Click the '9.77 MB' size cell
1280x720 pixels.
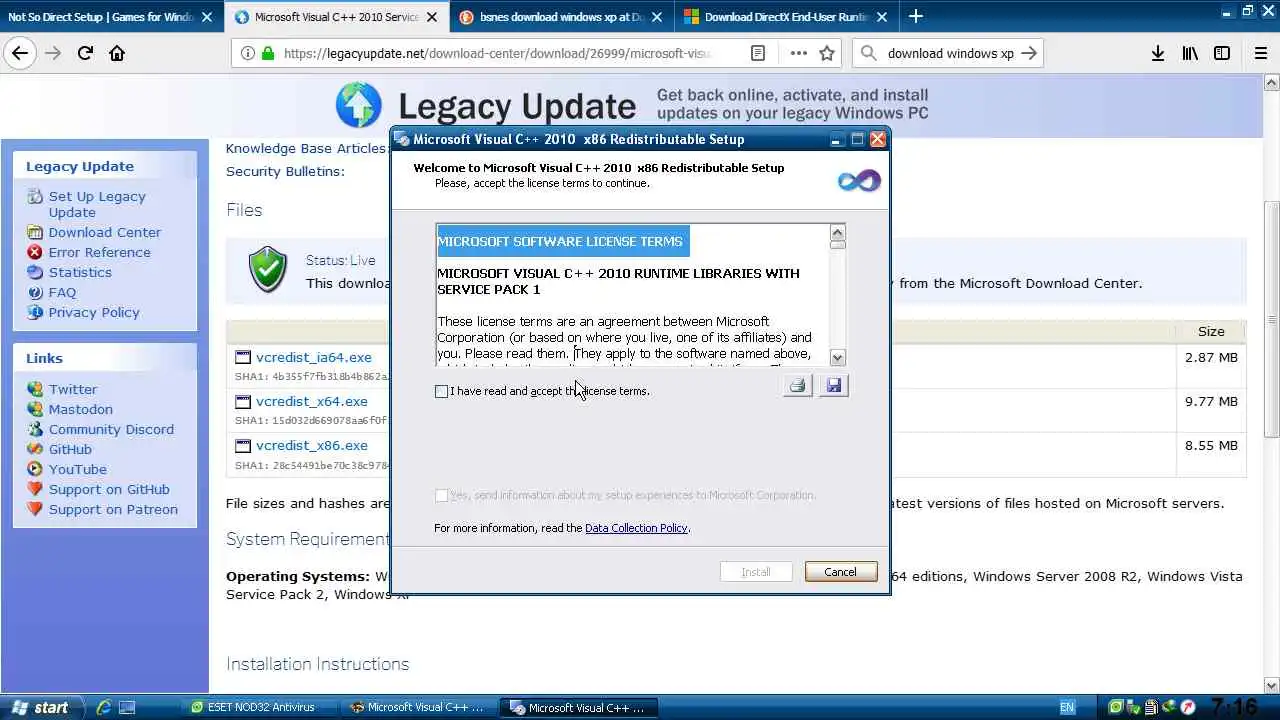click(1211, 401)
